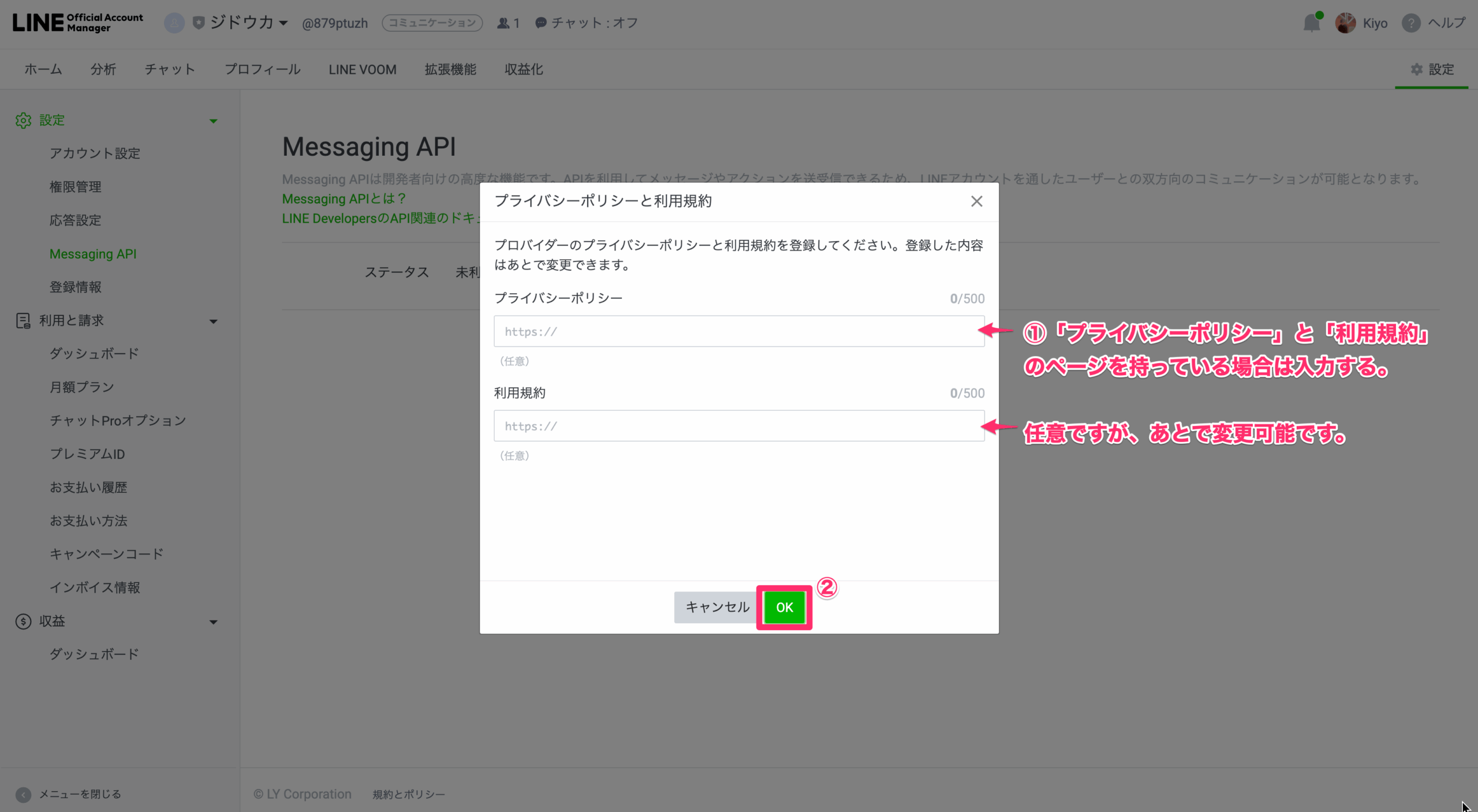Click the account avatar icon beside ジドウカ
Viewport: 1478px width, 812px height.
[x=174, y=23]
